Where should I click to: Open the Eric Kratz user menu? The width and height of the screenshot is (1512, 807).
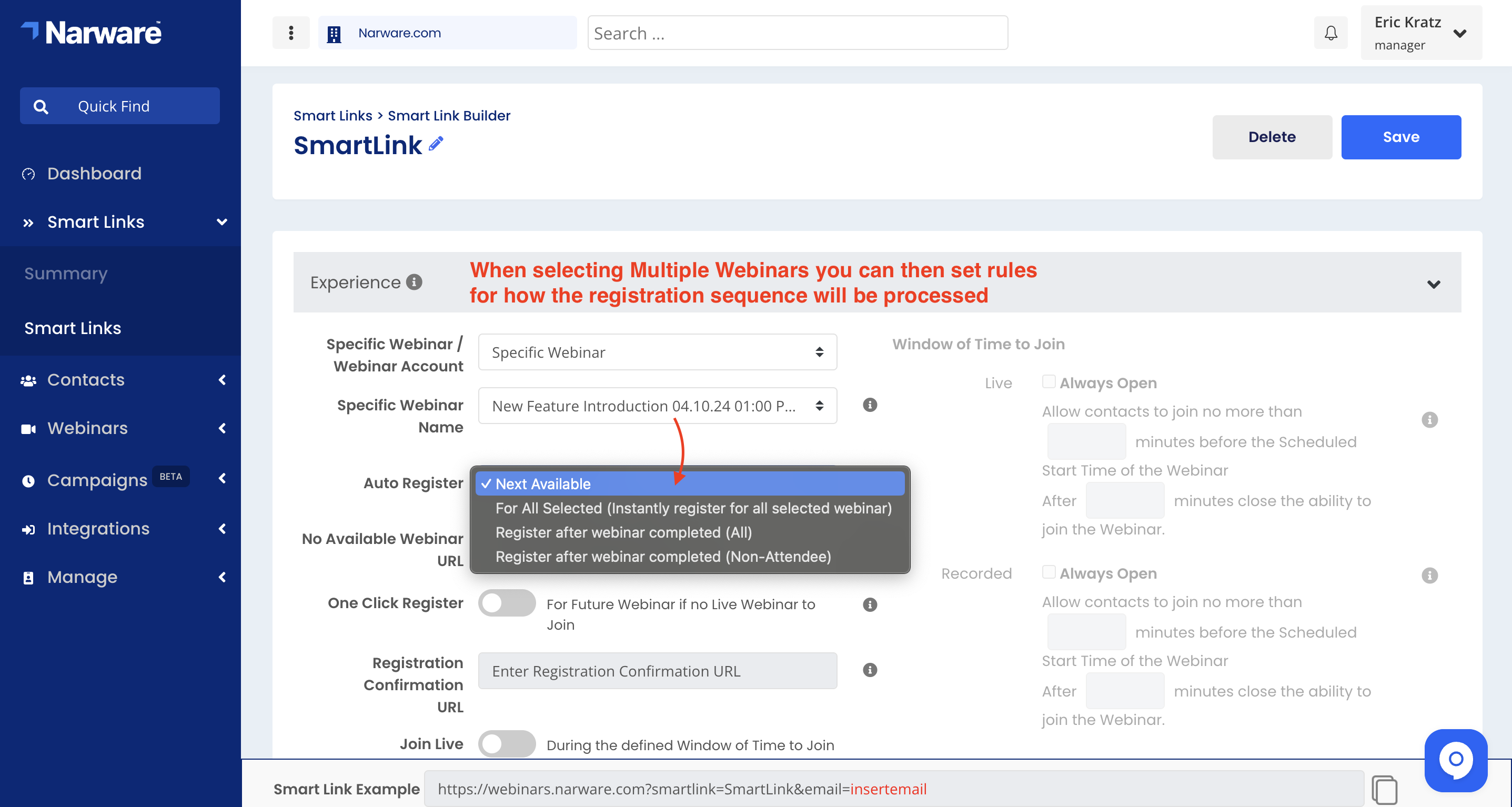pyautogui.click(x=1421, y=33)
